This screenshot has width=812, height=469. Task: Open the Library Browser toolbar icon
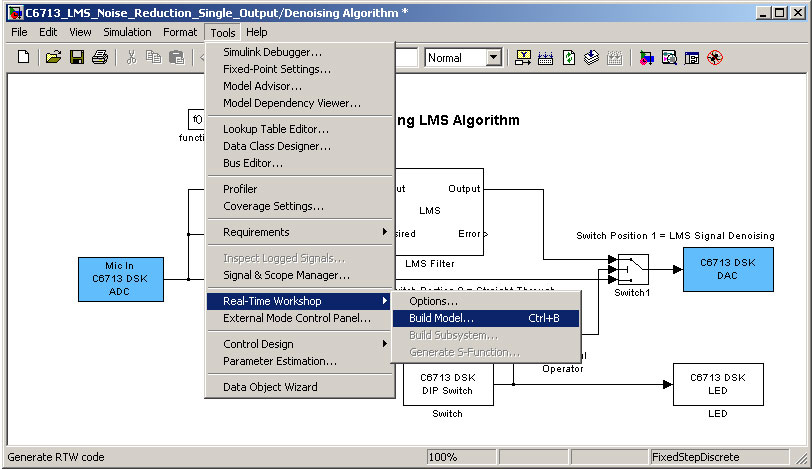(x=646, y=57)
